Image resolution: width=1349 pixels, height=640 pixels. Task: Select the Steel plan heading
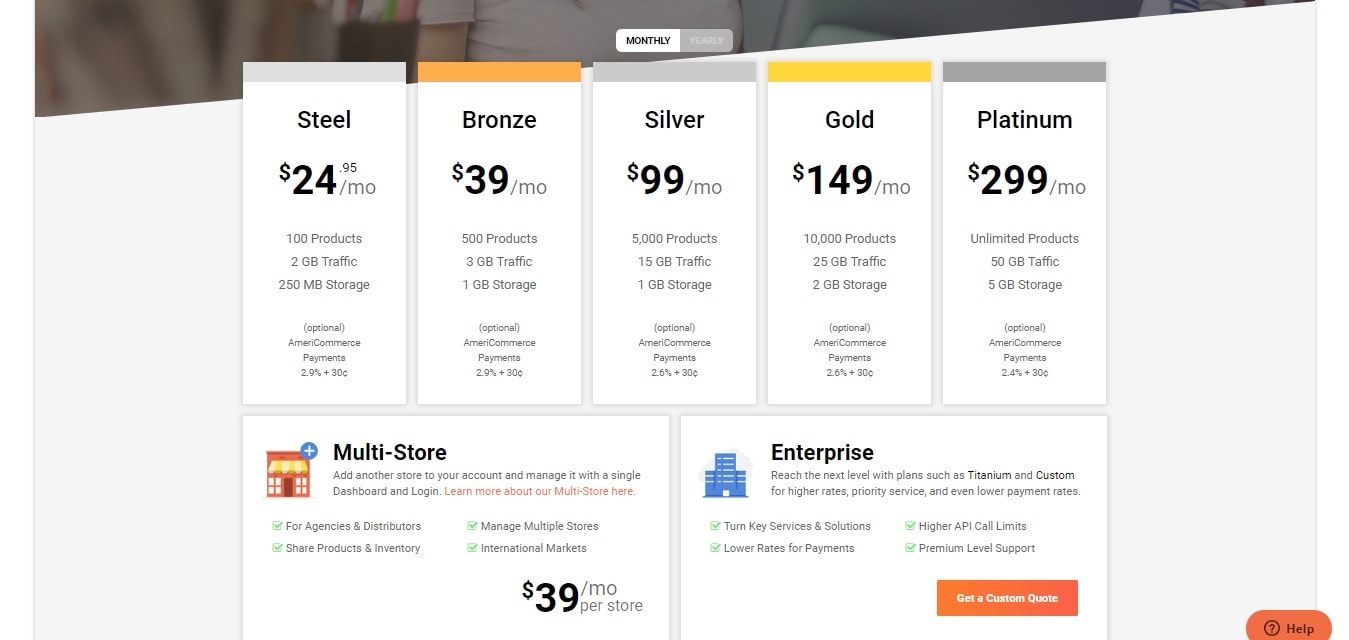tap(324, 120)
